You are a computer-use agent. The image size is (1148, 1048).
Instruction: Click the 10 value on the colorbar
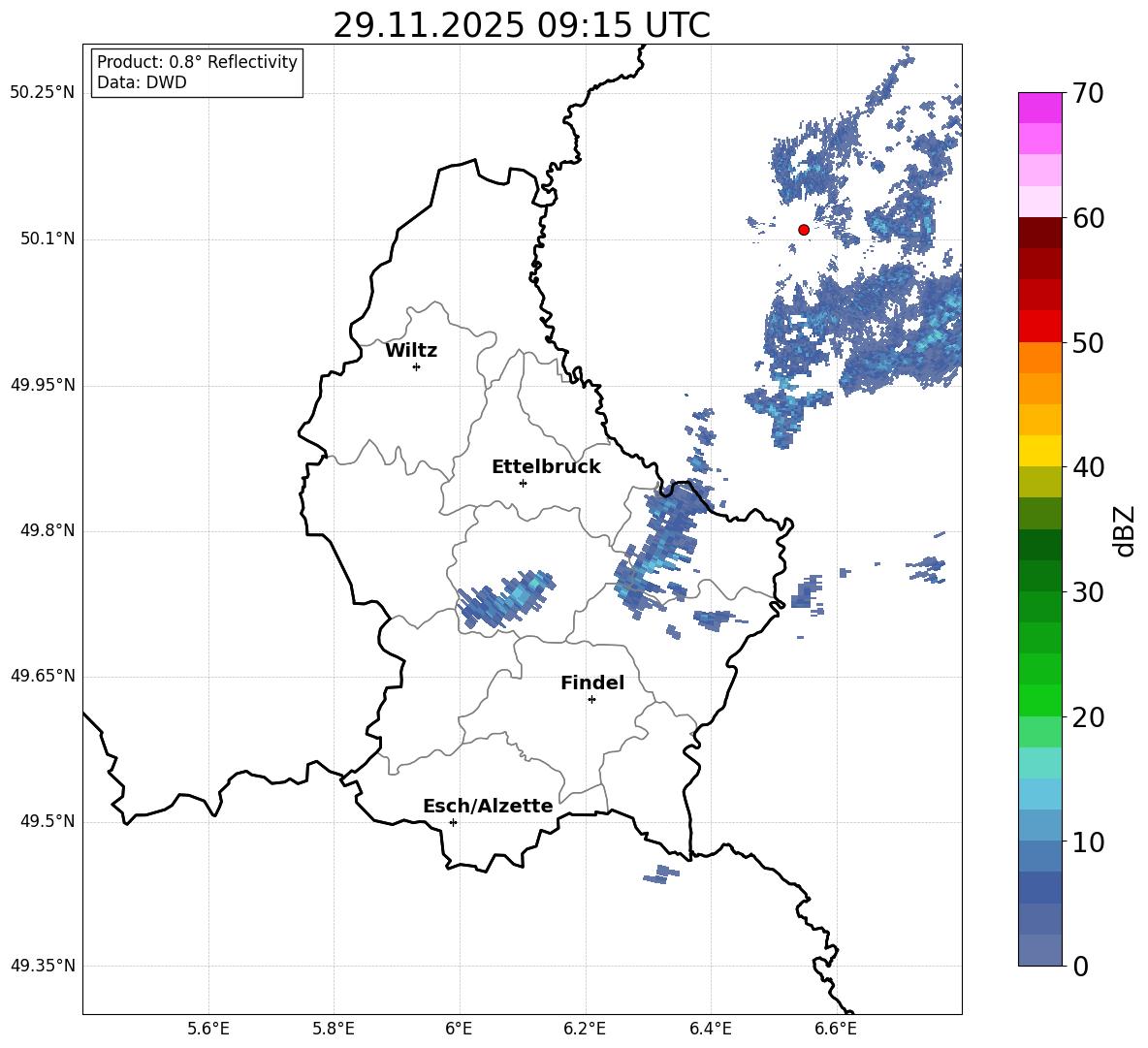pyautogui.click(x=1088, y=842)
